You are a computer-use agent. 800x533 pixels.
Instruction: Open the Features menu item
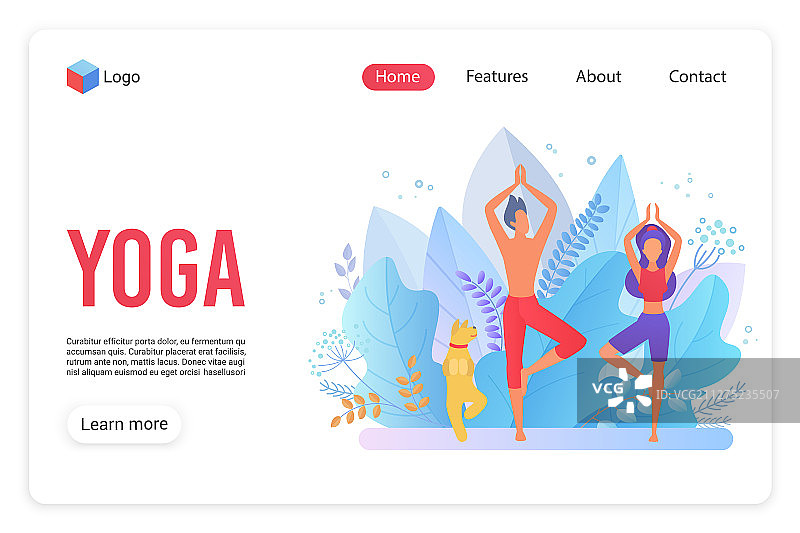pyautogui.click(x=496, y=77)
